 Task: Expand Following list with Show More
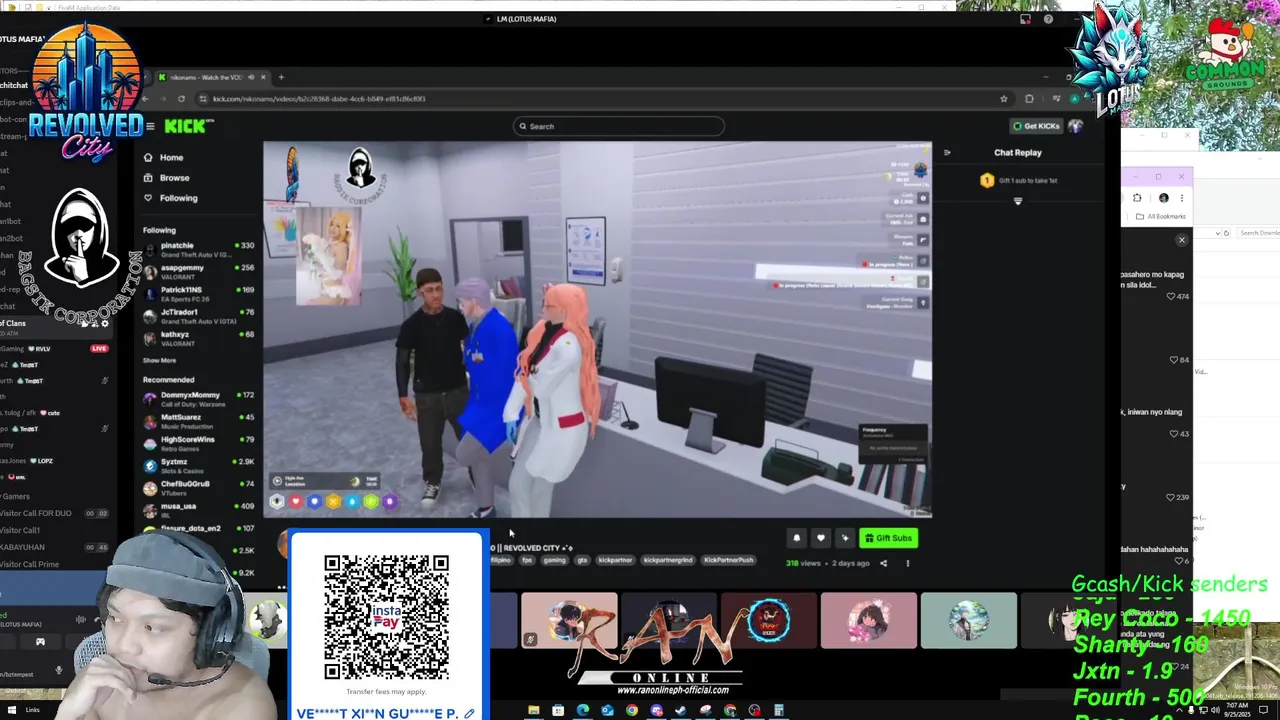click(159, 360)
